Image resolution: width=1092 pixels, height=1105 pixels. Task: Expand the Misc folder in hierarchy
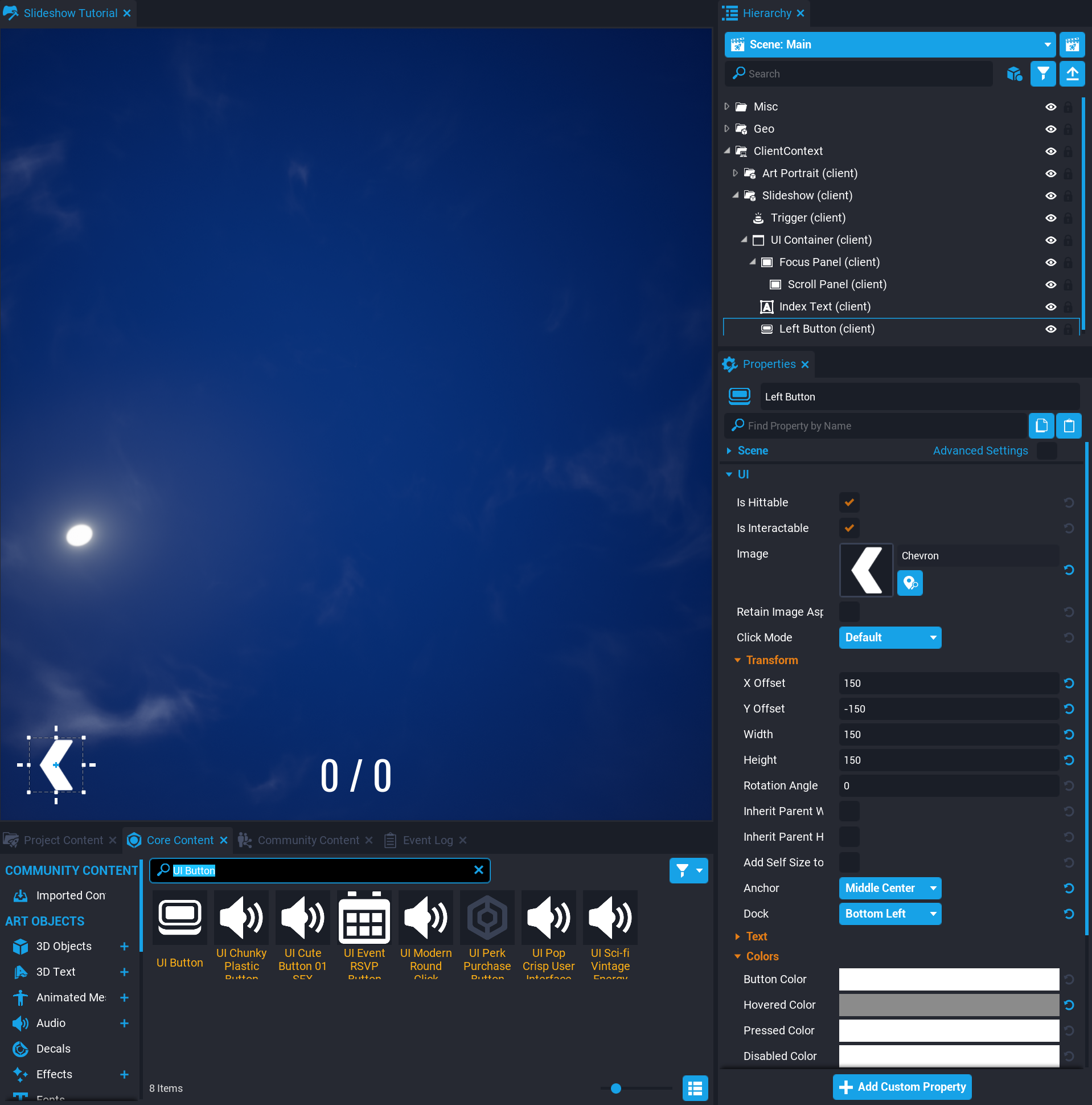point(726,107)
